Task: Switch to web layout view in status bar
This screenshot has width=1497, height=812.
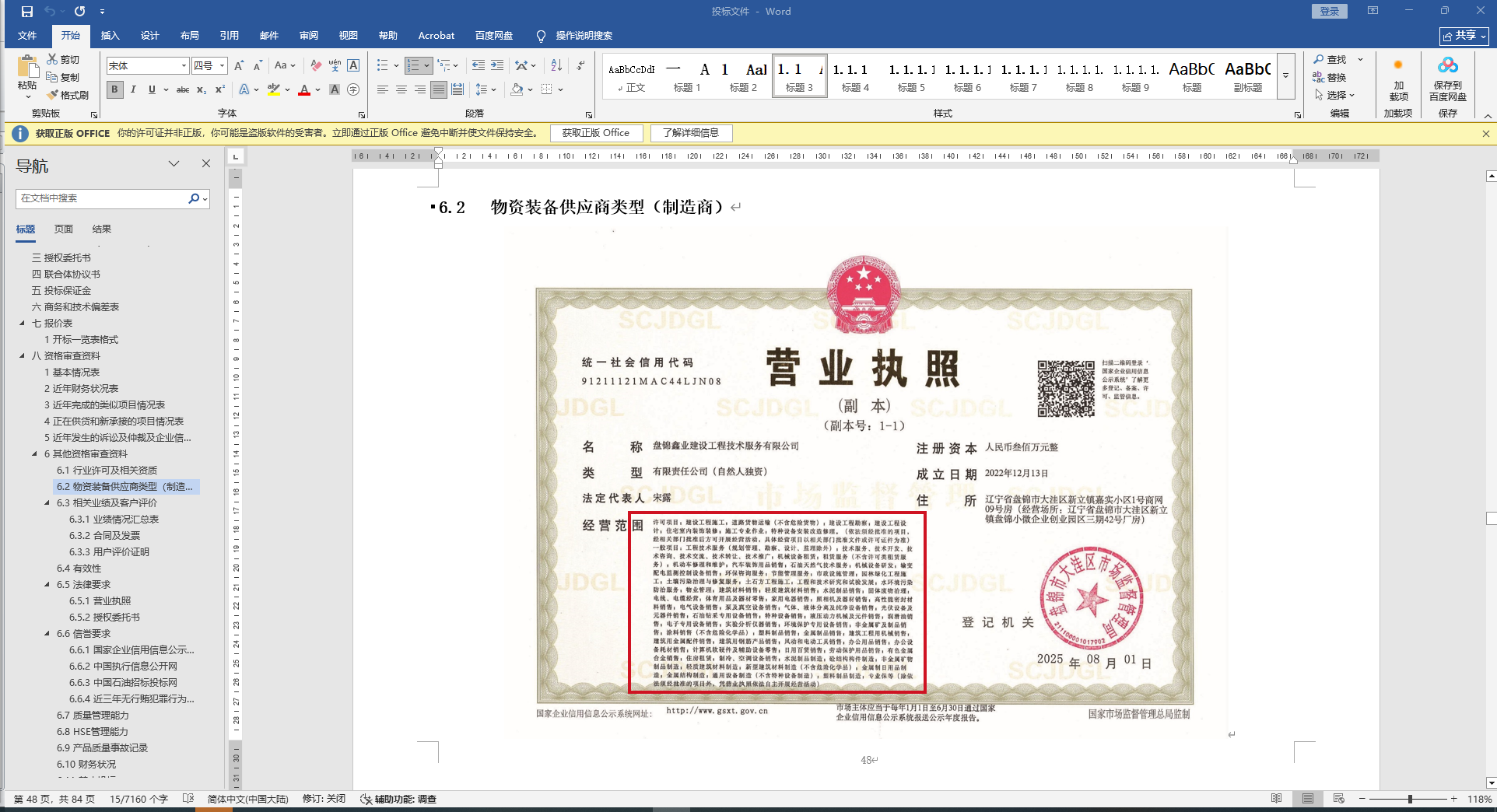Action: click(x=1338, y=799)
